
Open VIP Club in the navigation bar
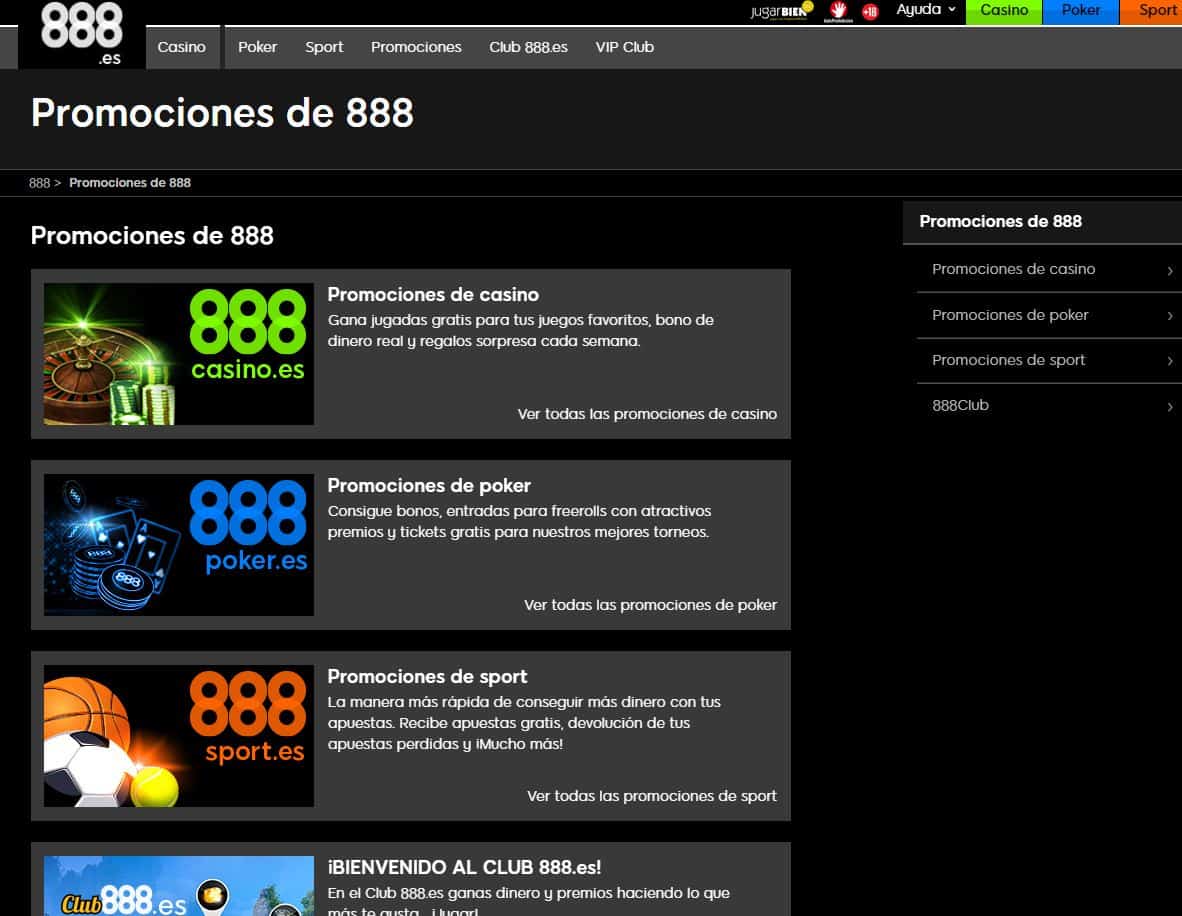625,47
